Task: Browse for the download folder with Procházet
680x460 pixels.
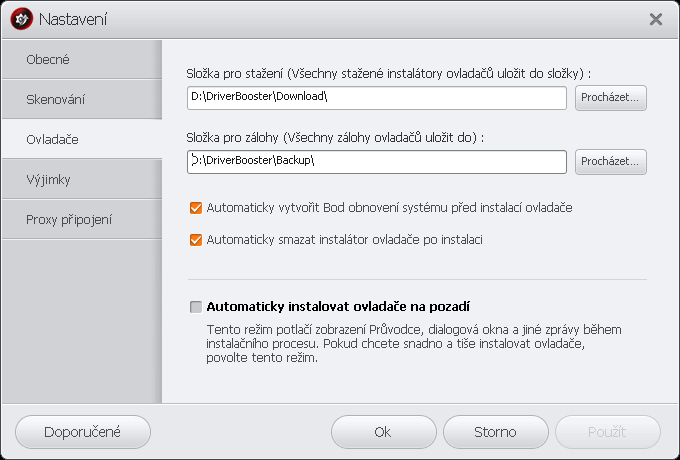Action: 611,98
